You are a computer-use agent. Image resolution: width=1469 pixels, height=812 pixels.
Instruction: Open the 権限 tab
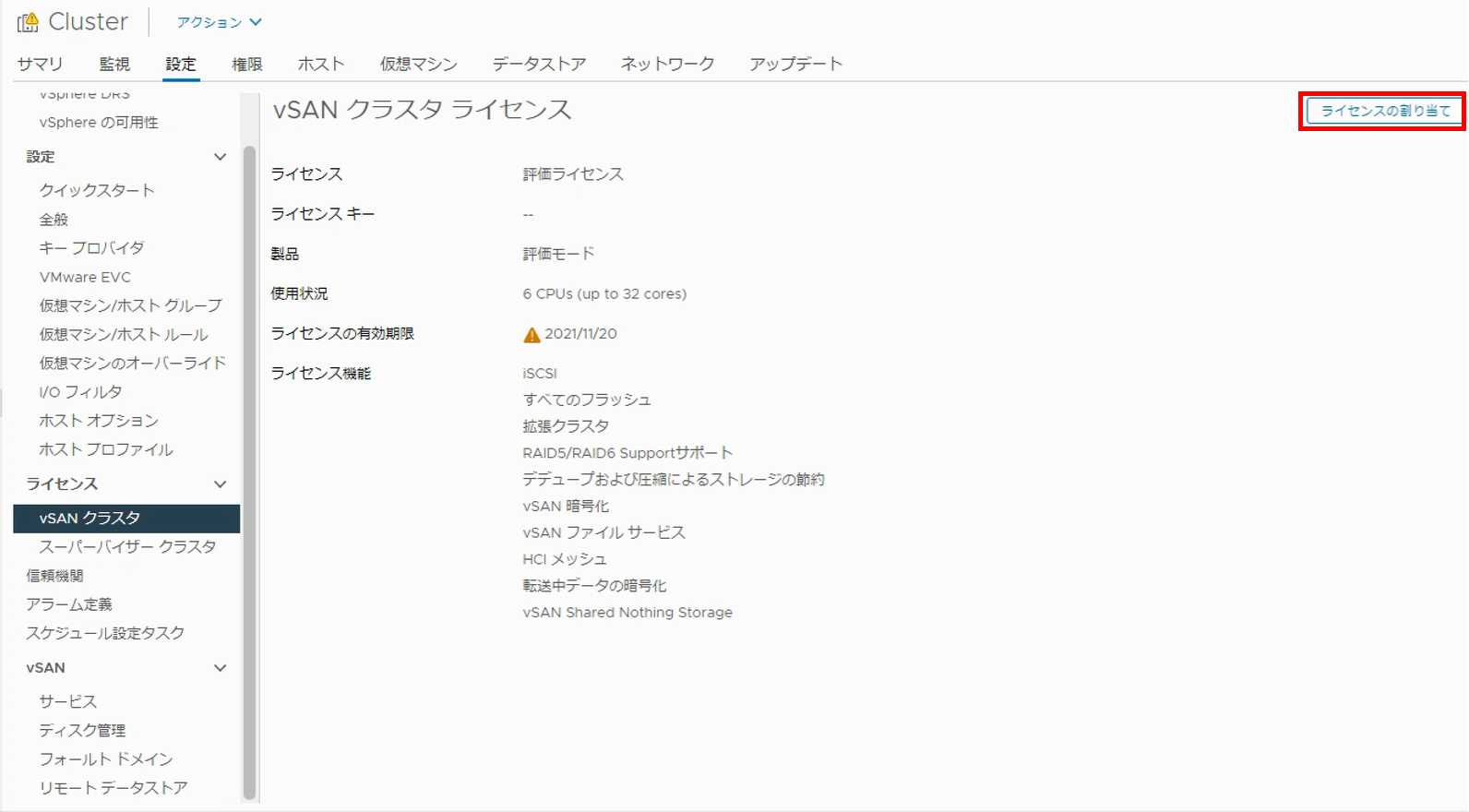coord(247,64)
